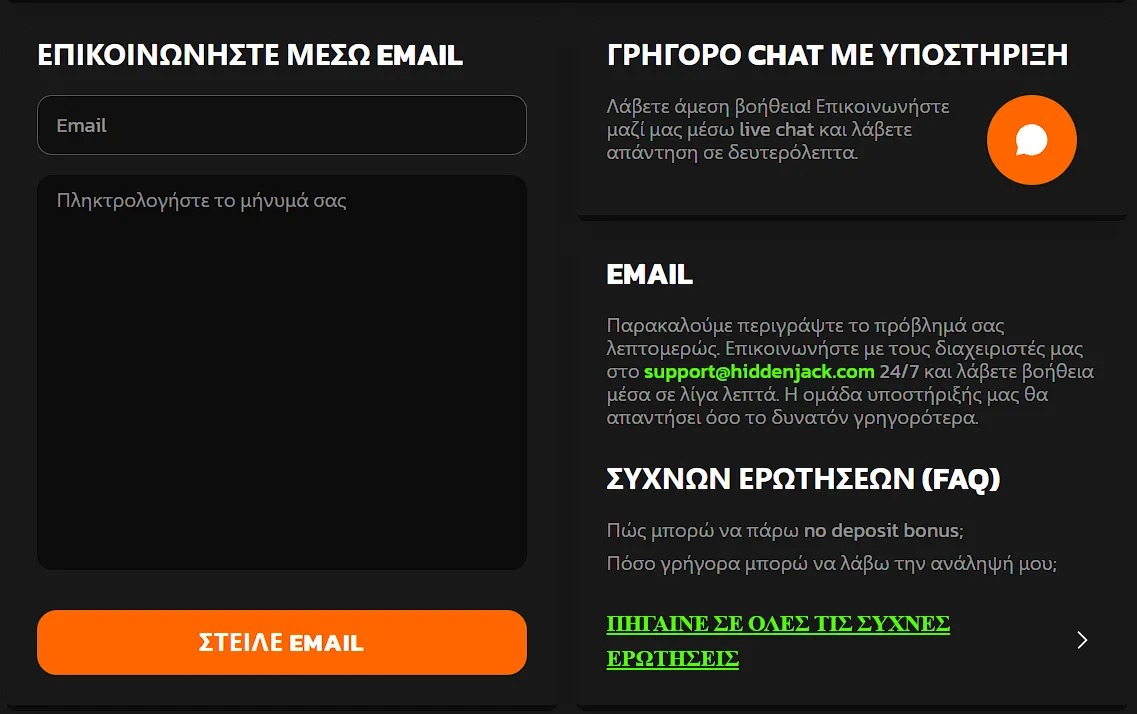Click the right chevron beside the FAQ link
This screenshot has width=1137, height=714.
(x=1082, y=640)
